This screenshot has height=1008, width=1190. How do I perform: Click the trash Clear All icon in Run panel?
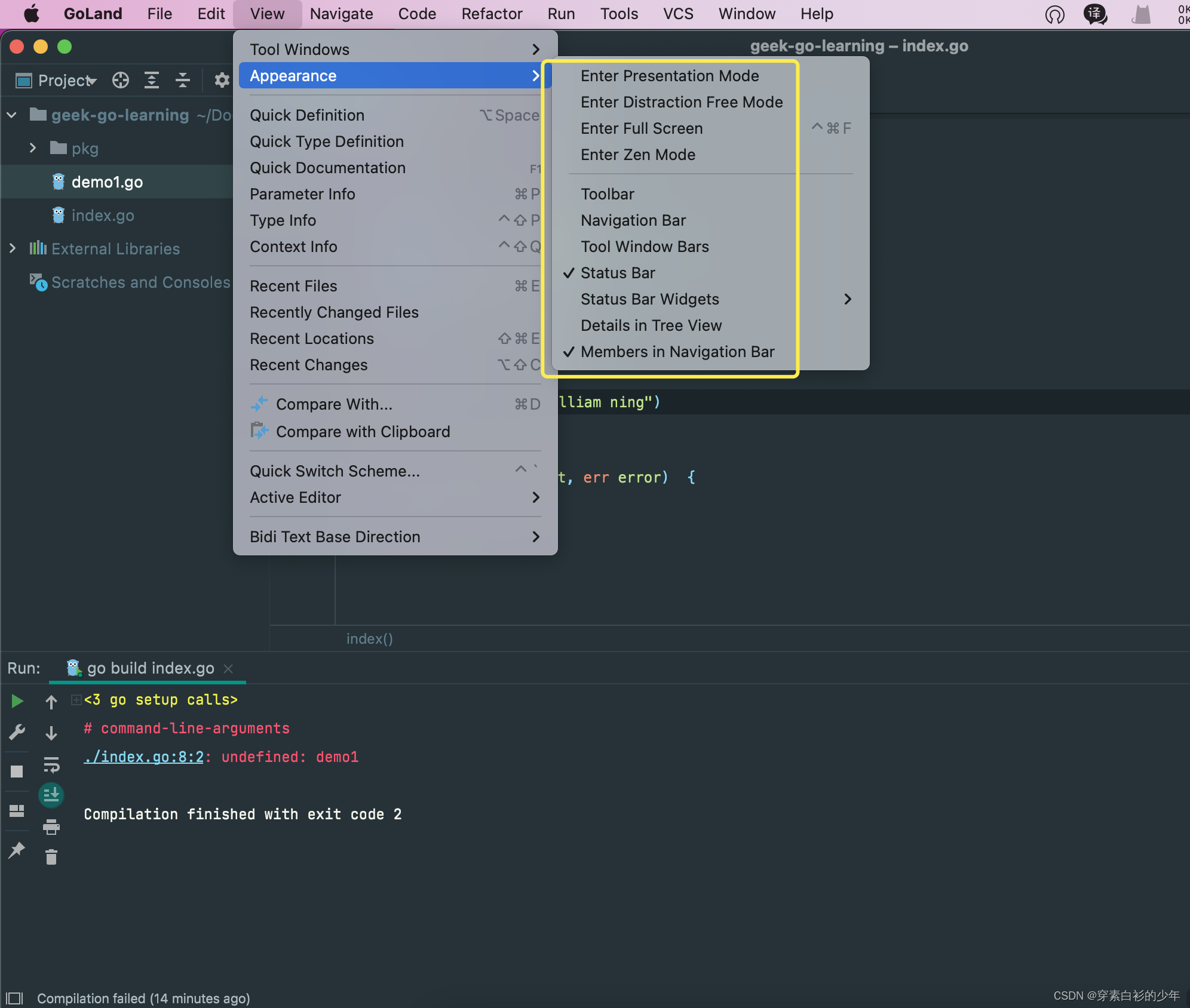[51, 858]
